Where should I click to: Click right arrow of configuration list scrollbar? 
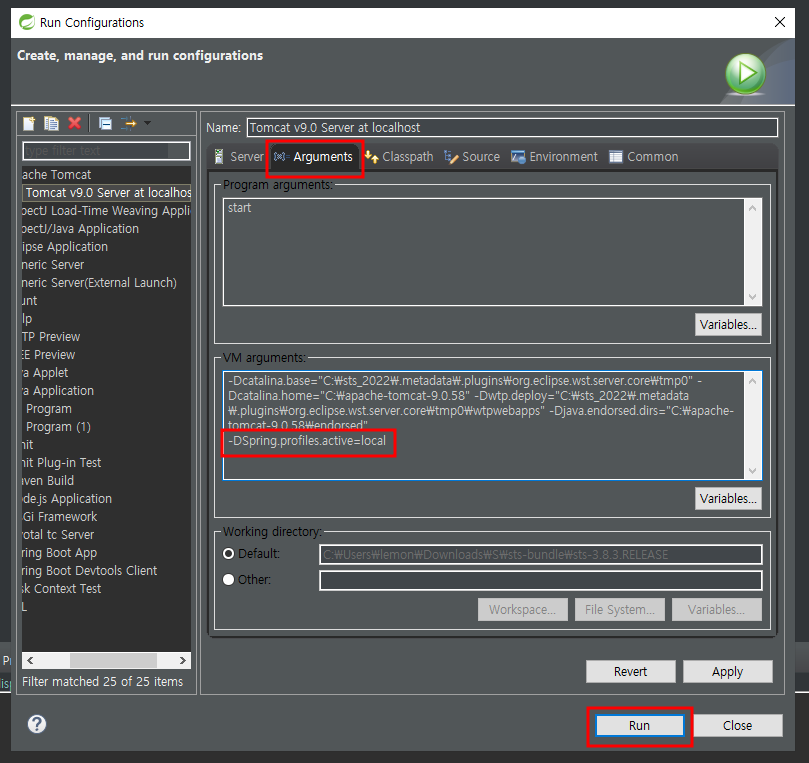click(182, 660)
